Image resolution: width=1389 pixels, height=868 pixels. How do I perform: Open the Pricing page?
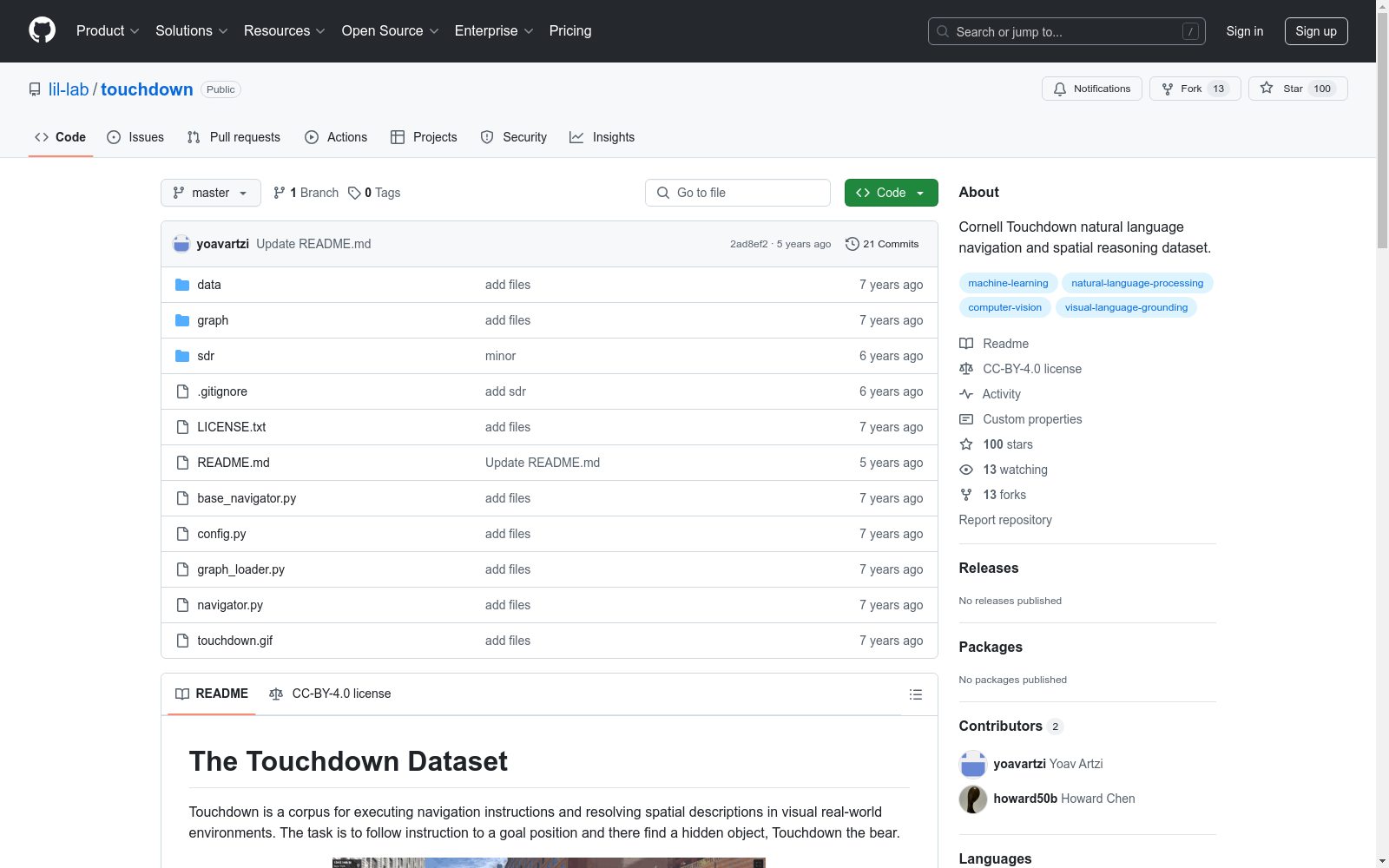(570, 30)
